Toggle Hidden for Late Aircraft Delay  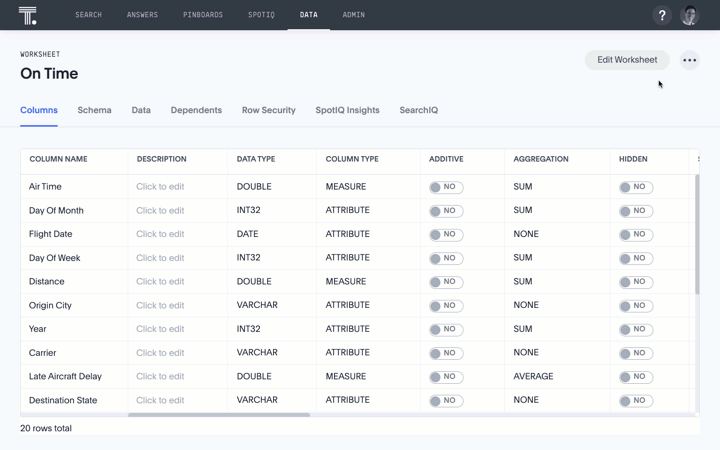(x=636, y=377)
